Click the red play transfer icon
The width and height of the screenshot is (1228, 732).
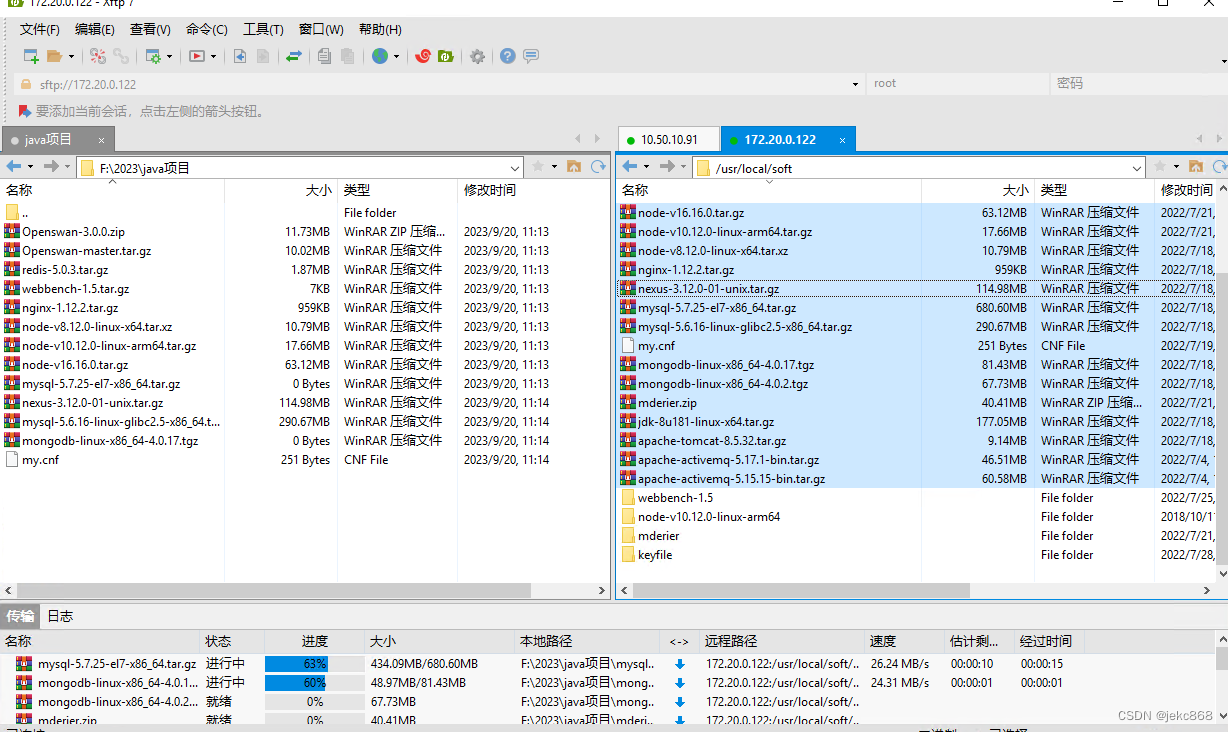[197, 56]
